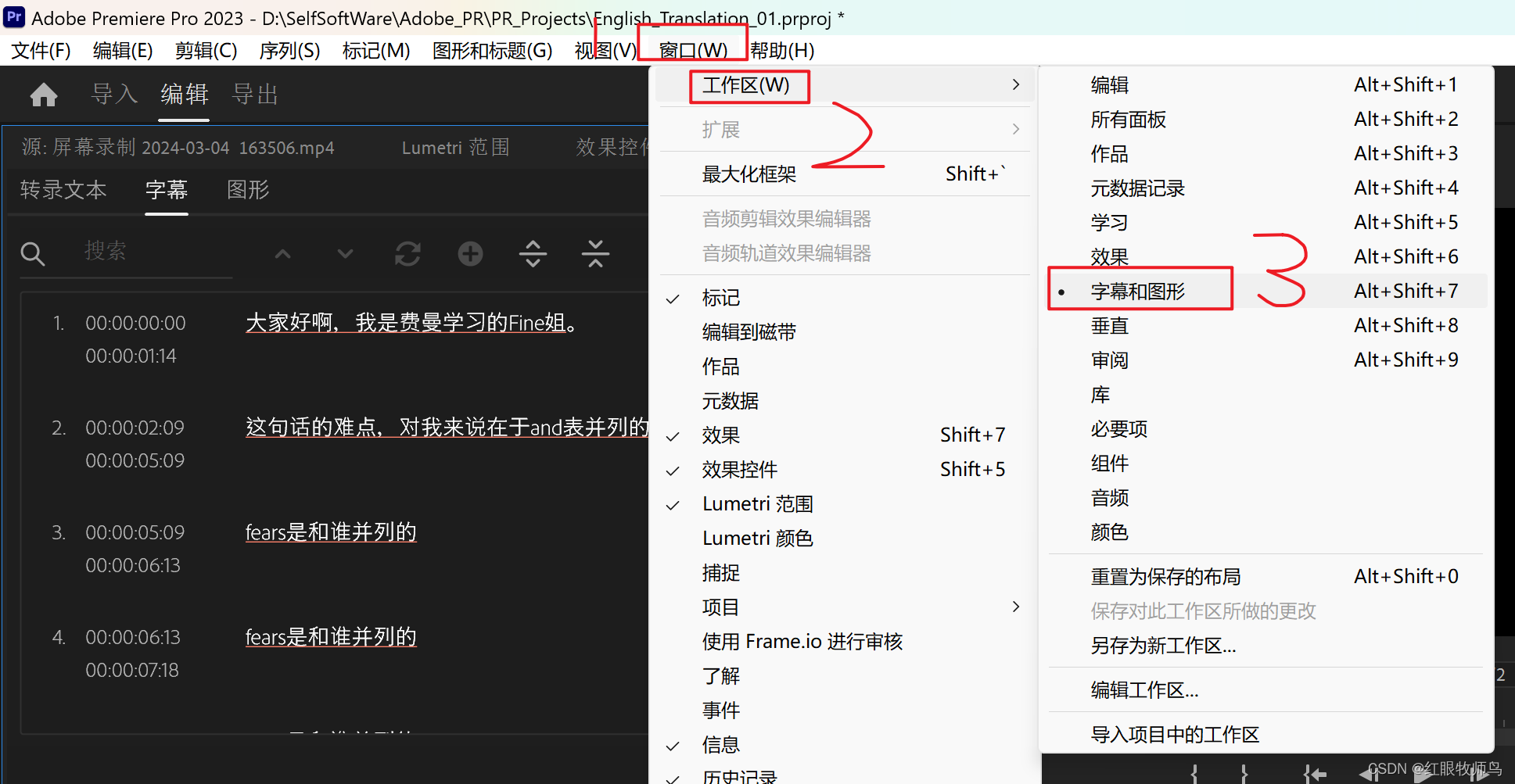1515x784 pixels.
Task: Select the 必要项 workspace
Action: (x=1266, y=429)
